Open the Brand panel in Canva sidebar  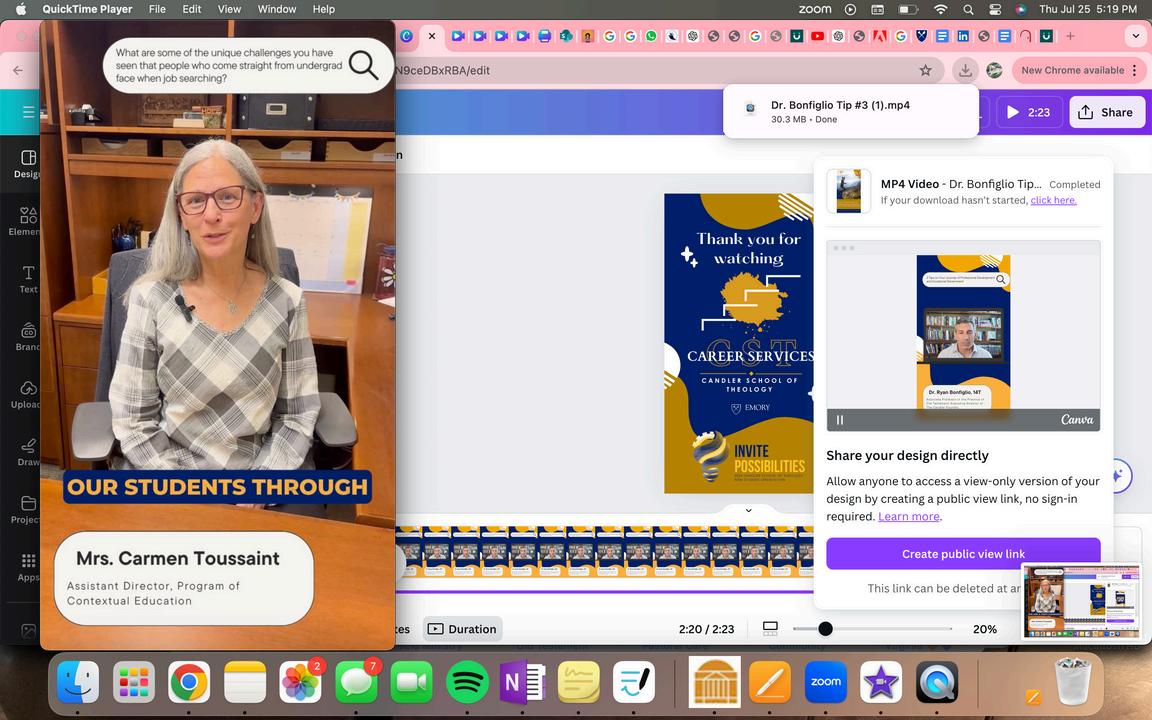point(28,336)
